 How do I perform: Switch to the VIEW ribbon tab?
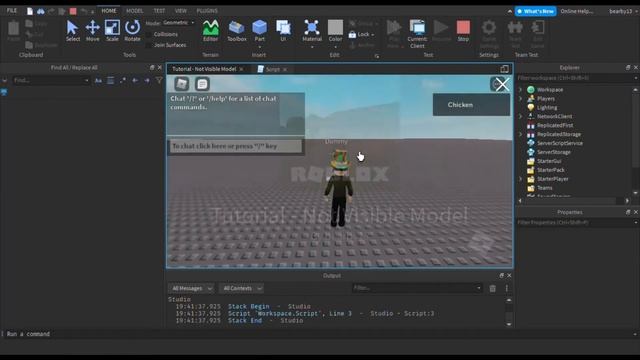[180, 11]
